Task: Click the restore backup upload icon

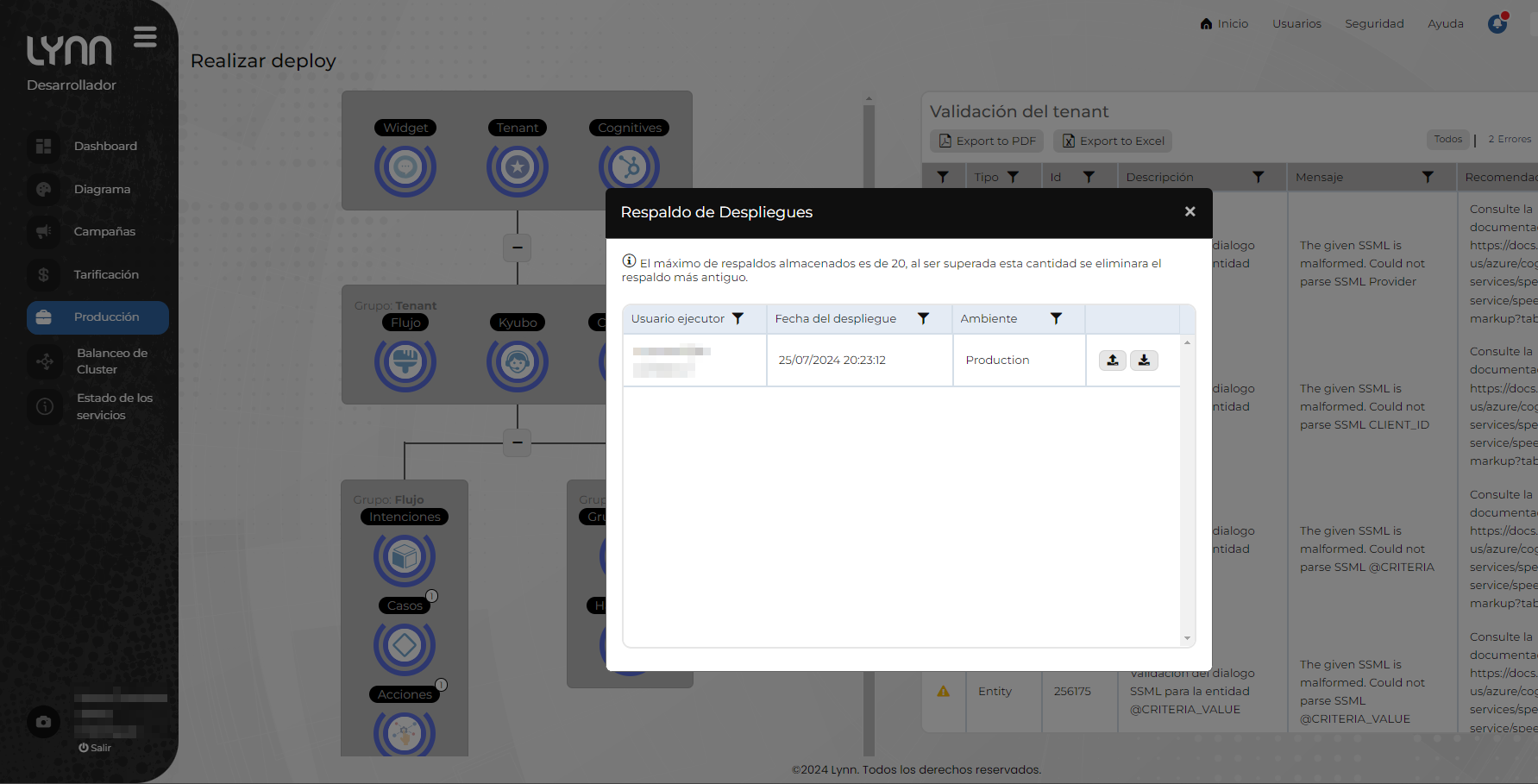Action: click(1112, 361)
